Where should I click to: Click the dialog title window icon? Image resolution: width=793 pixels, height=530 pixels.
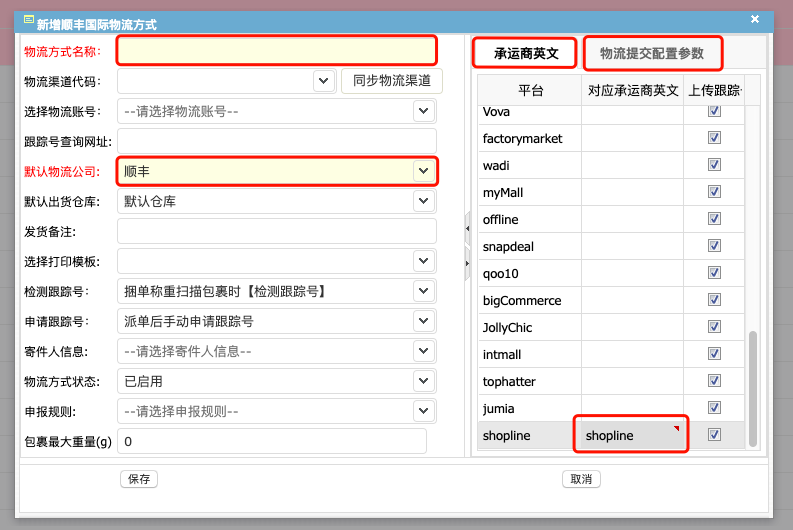tap(29, 20)
